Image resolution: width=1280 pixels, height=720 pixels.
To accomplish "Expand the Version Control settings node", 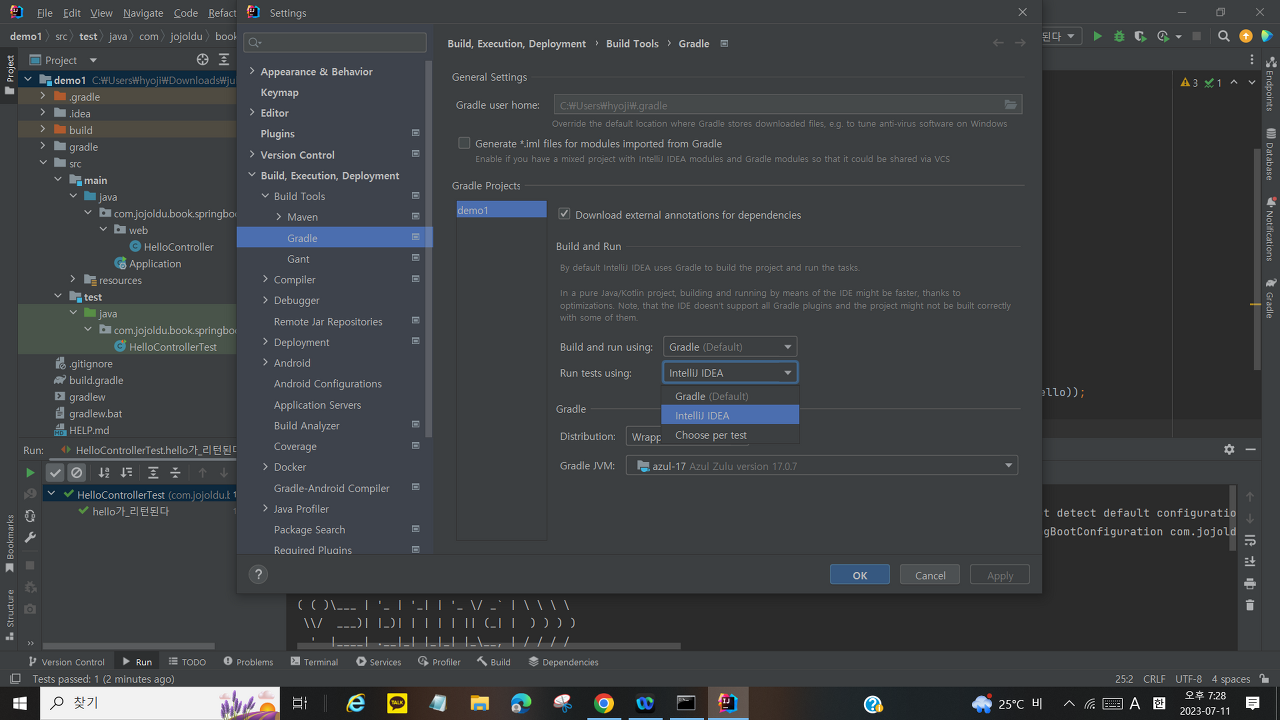I will pyautogui.click(x=252, y=155).
